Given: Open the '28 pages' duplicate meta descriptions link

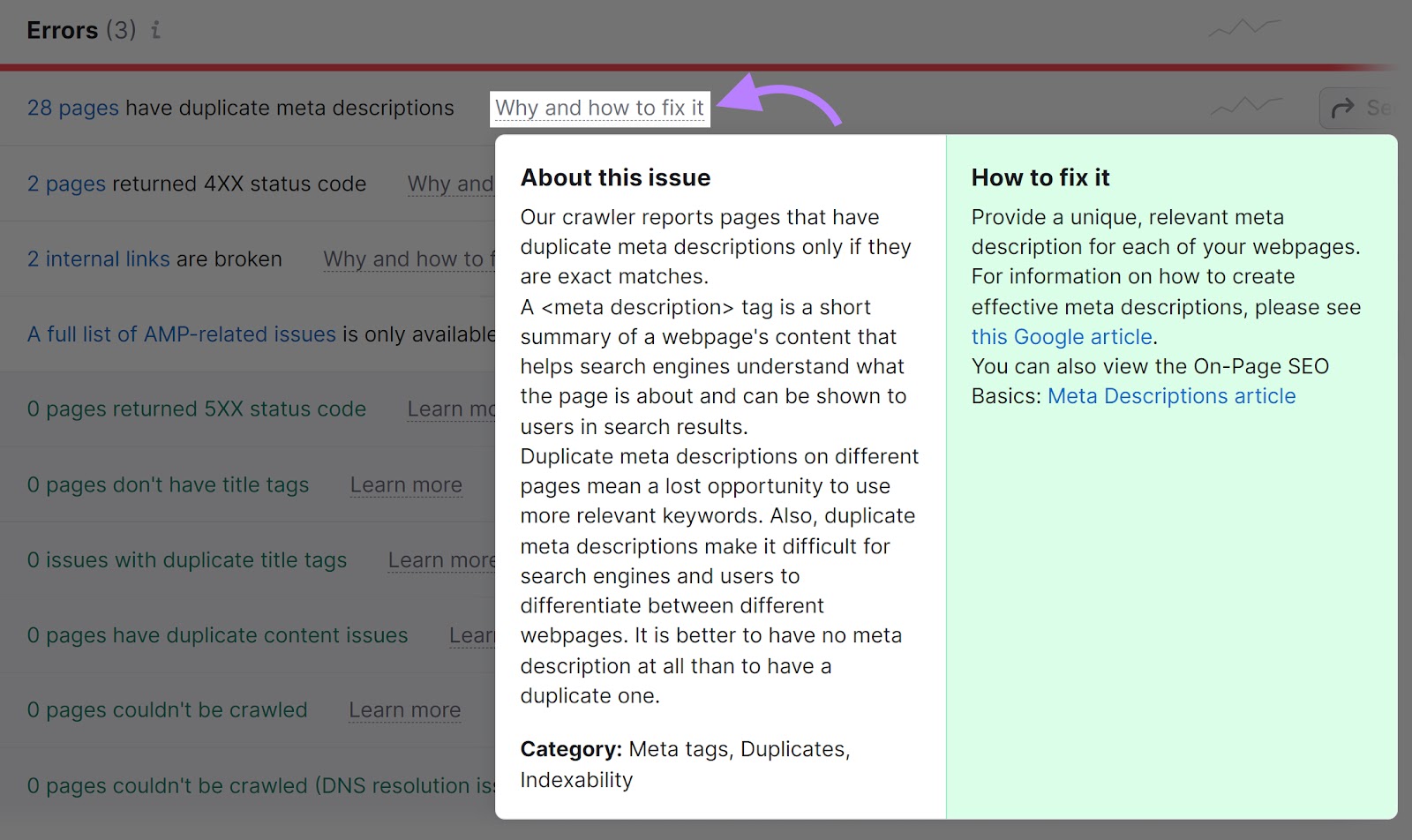Looking at the screenshot, I should click(72, 108).
